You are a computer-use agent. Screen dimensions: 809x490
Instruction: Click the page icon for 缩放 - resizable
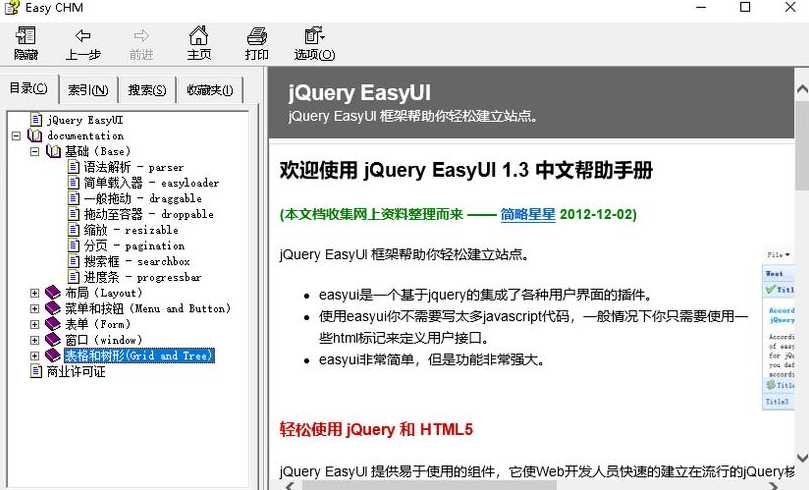[x=74, y=230]
